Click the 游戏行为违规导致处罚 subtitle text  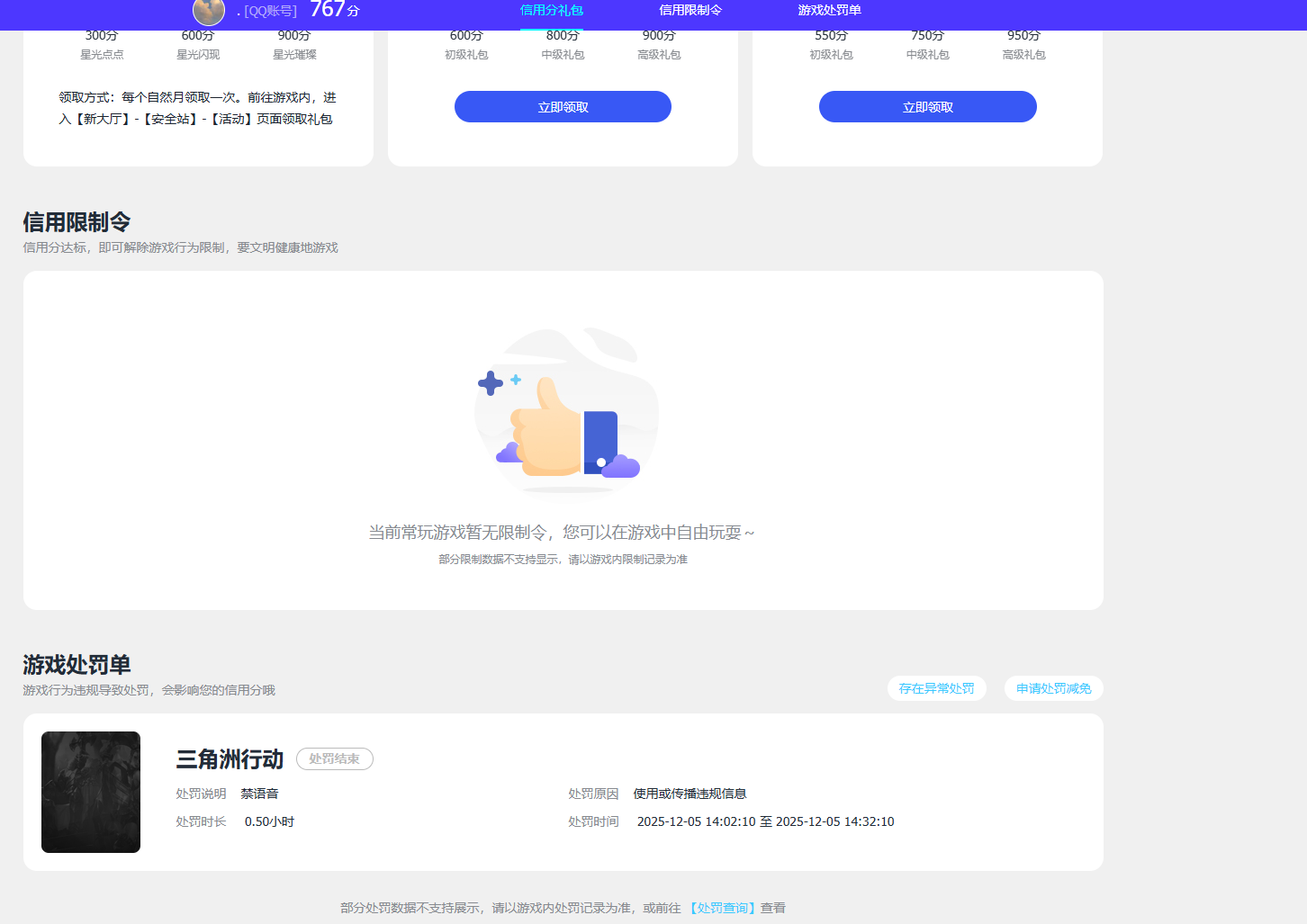pos(149,690)
